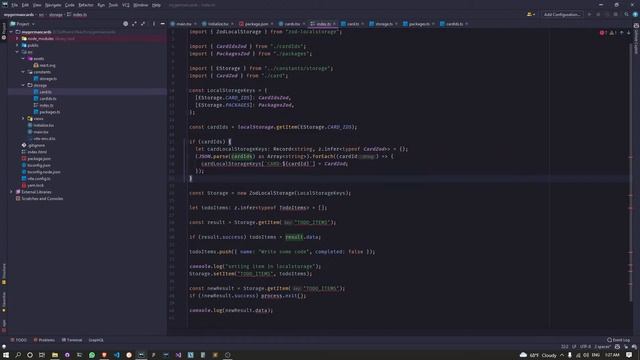Screen dimensions: 640x360
Task: Click the LF line separator indicator
Action: [574, 347]
